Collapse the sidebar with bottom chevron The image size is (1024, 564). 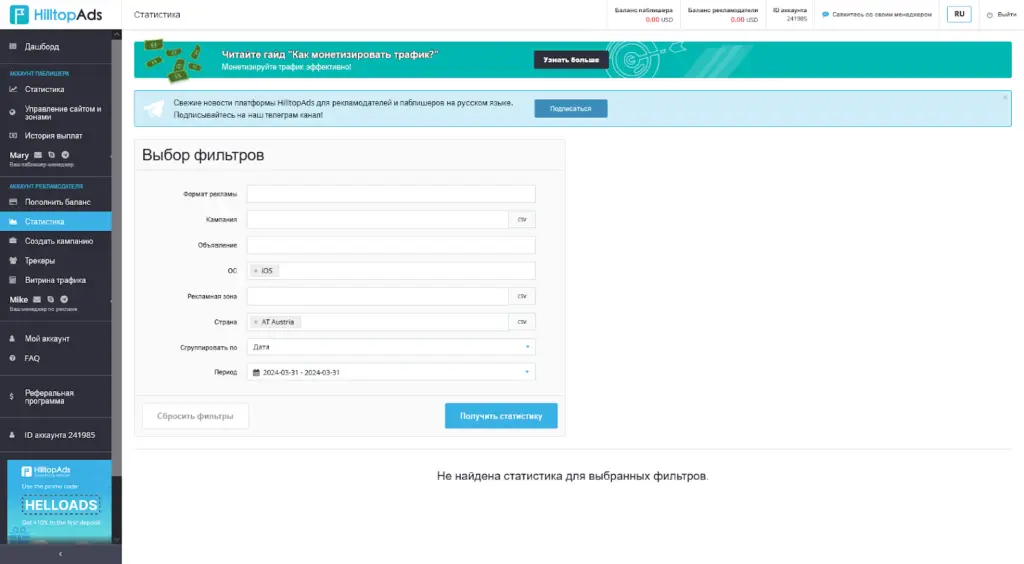[60, 554]
